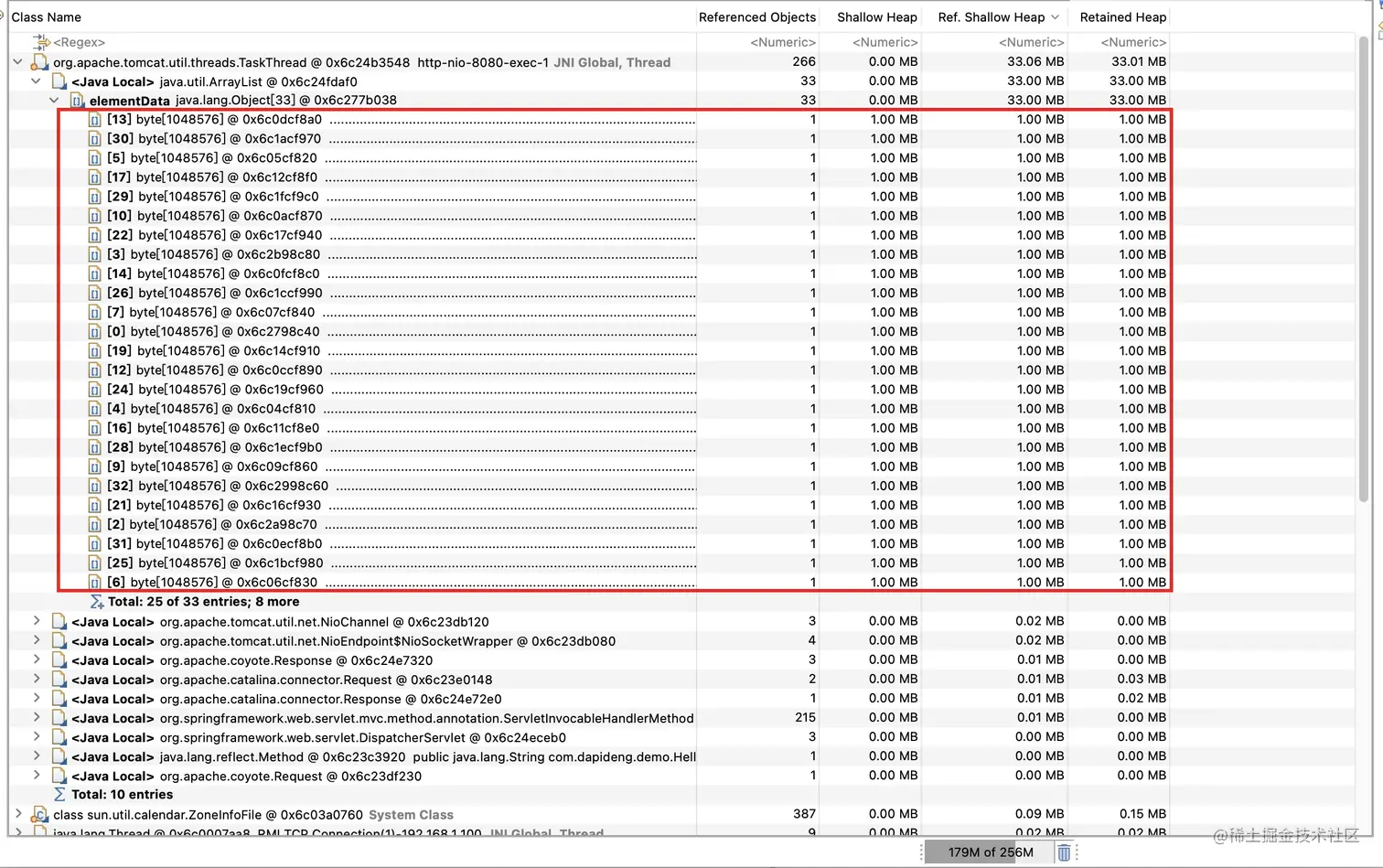This screenshot has width=1383, height=868.
Task: Click the ZoneInfoFile class icon
Action: point(39,814)
